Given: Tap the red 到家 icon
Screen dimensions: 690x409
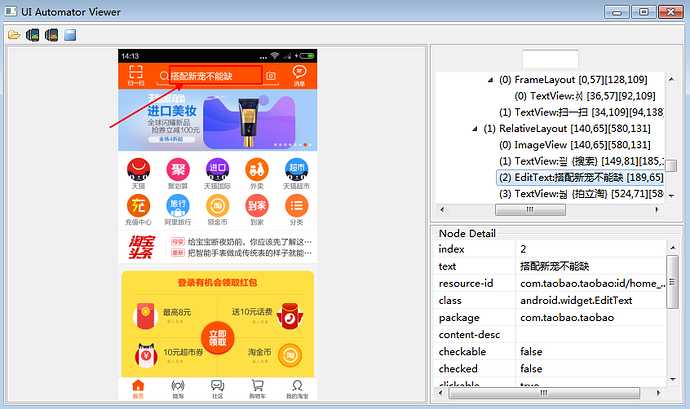Looking at the screenshot, I should tap(257, 206).
